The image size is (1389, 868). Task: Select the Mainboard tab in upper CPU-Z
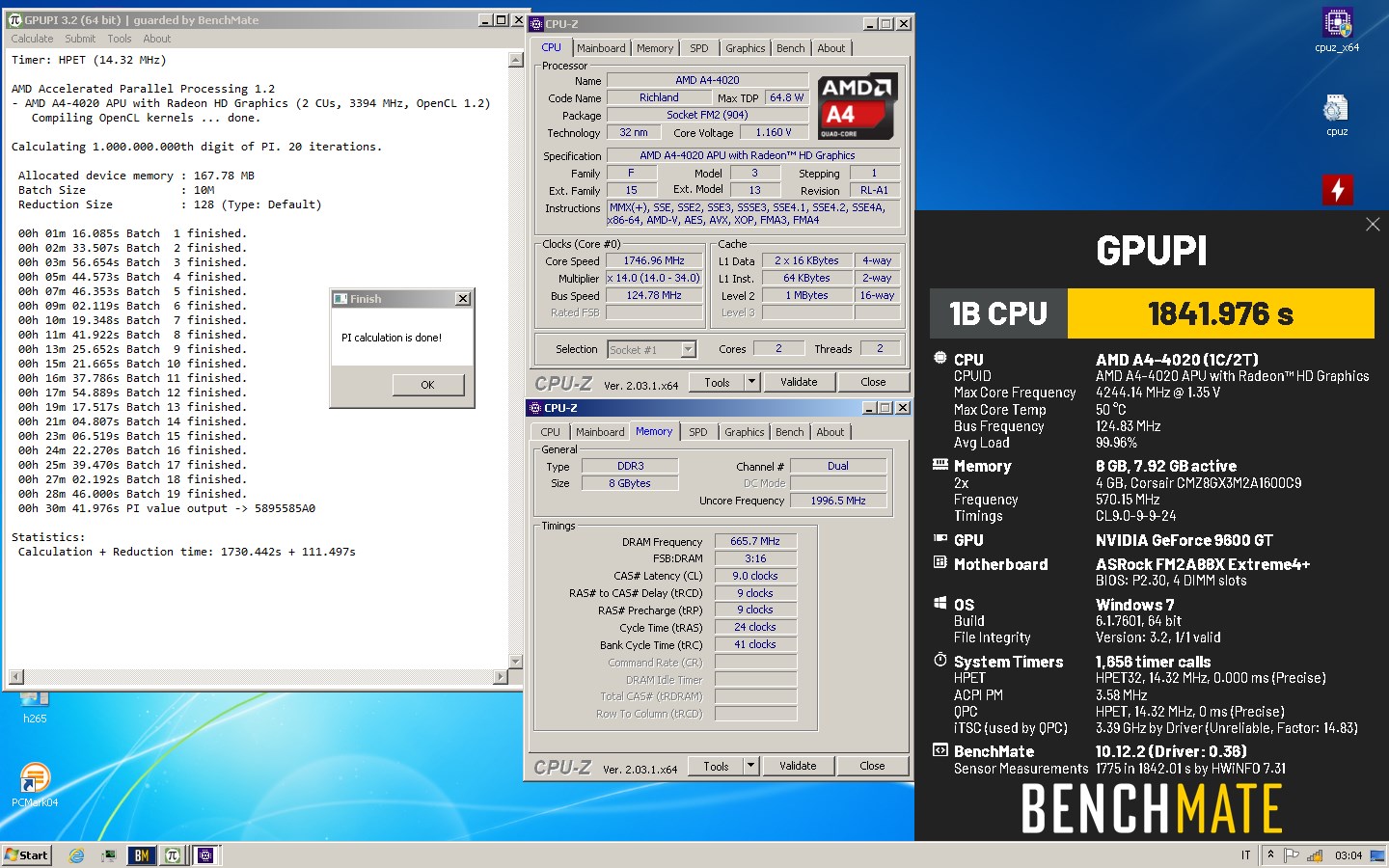[601, 48]
